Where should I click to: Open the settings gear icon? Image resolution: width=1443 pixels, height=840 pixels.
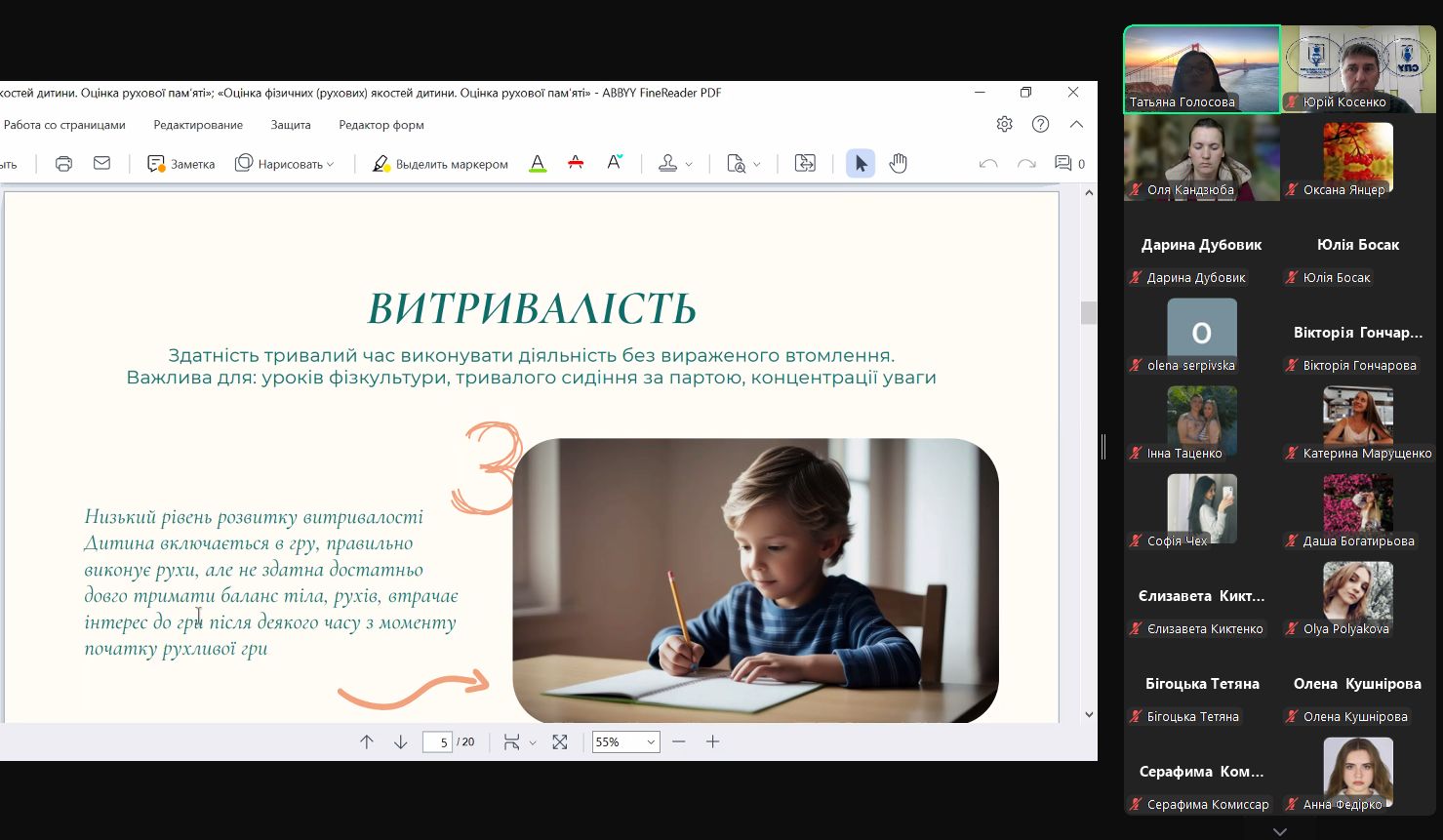coord(1004,125)
